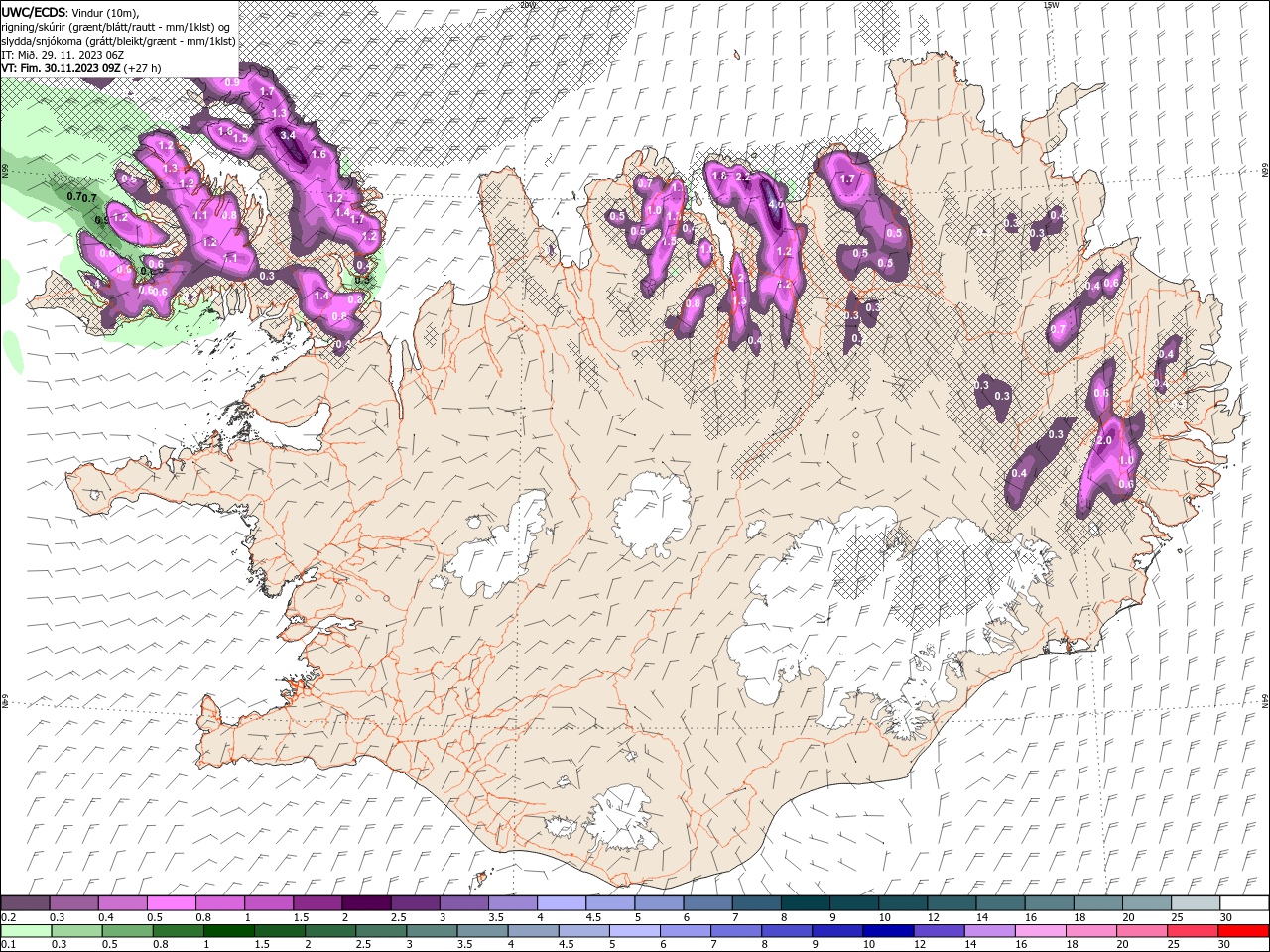The image size is (1270, 952).
Task: Pick bright red lower swatch between 25 and 30
Action: 1243,931
